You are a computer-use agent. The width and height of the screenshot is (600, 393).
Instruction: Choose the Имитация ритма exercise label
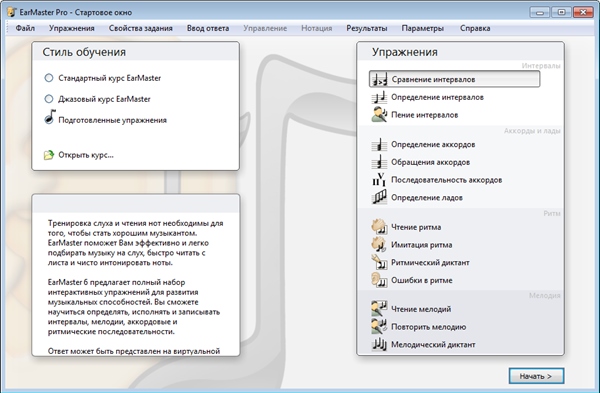click(x=422, y=245)
